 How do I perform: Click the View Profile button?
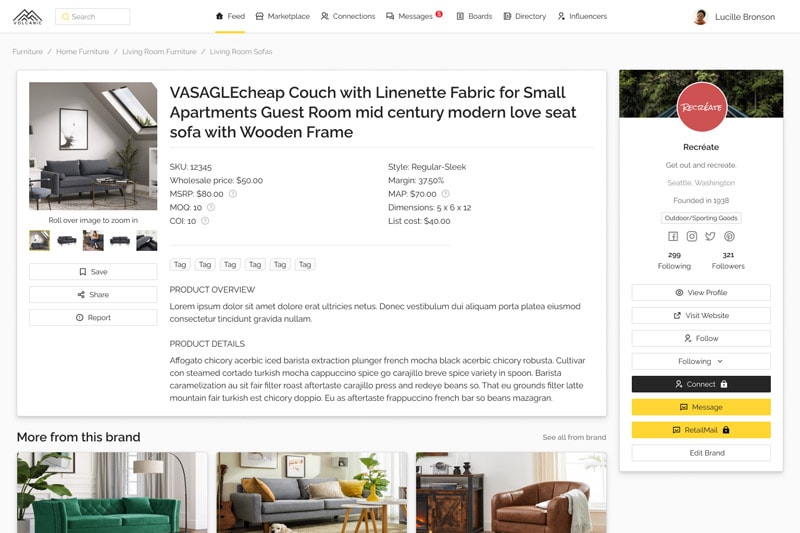[701, 293]
